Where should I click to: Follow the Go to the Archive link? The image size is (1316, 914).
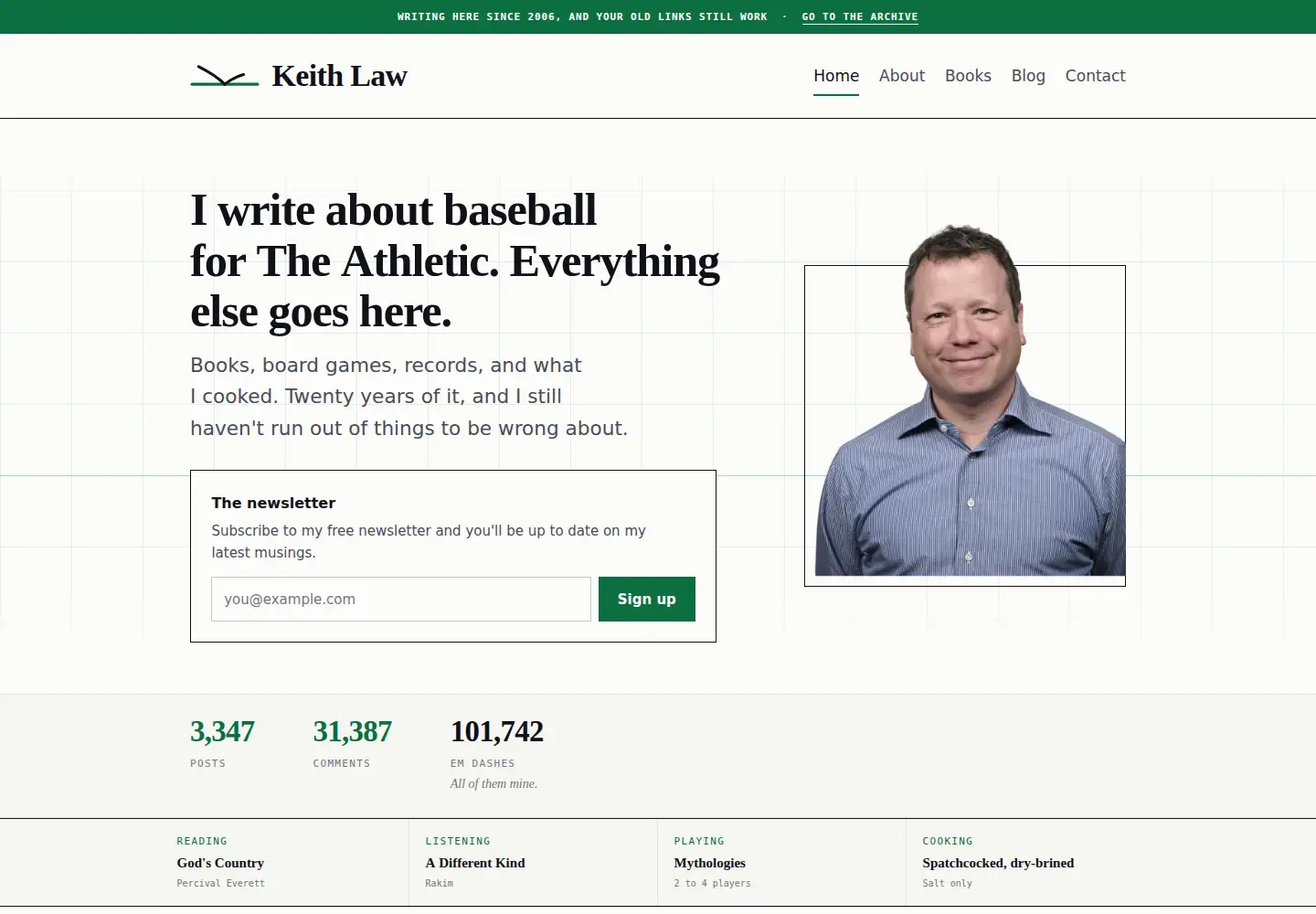point(860,16)
